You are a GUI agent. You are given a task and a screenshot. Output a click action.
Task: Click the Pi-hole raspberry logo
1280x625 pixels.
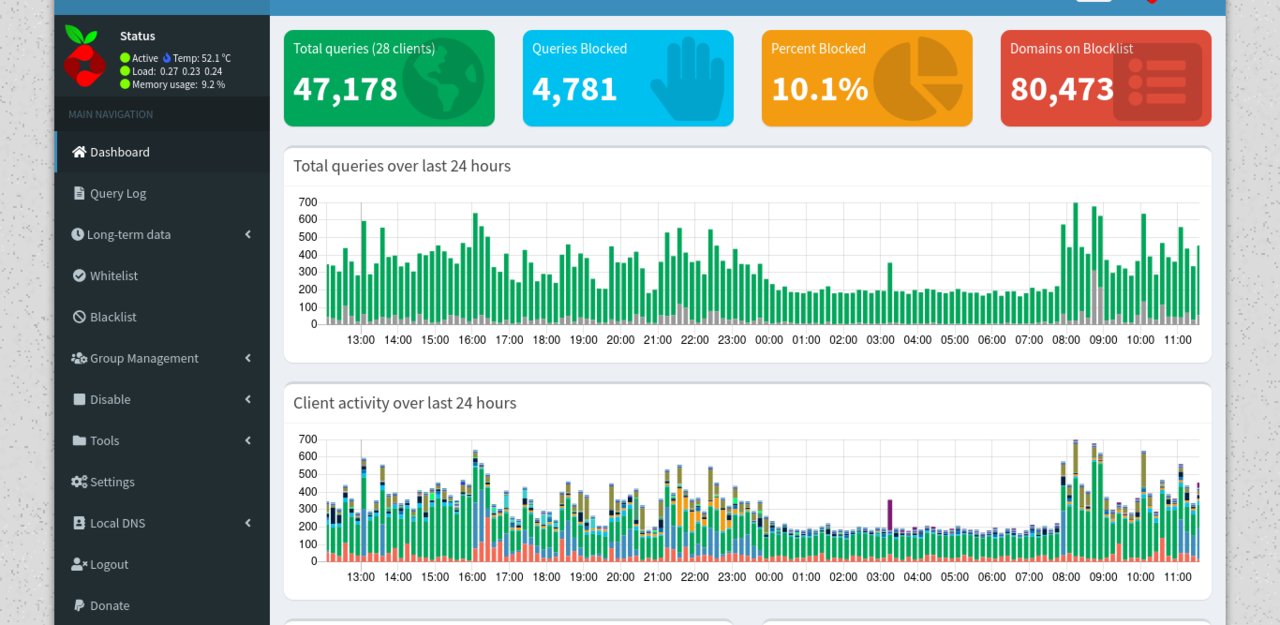(85, 56)
